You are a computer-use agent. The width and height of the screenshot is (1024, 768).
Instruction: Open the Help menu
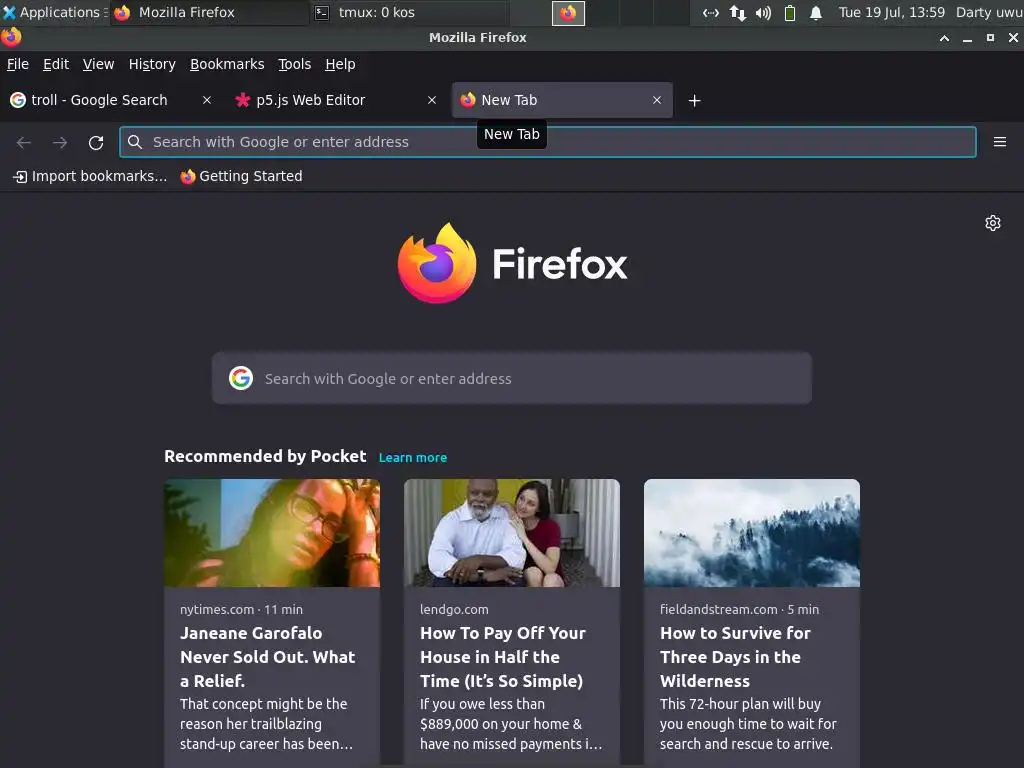coord(340,64)
